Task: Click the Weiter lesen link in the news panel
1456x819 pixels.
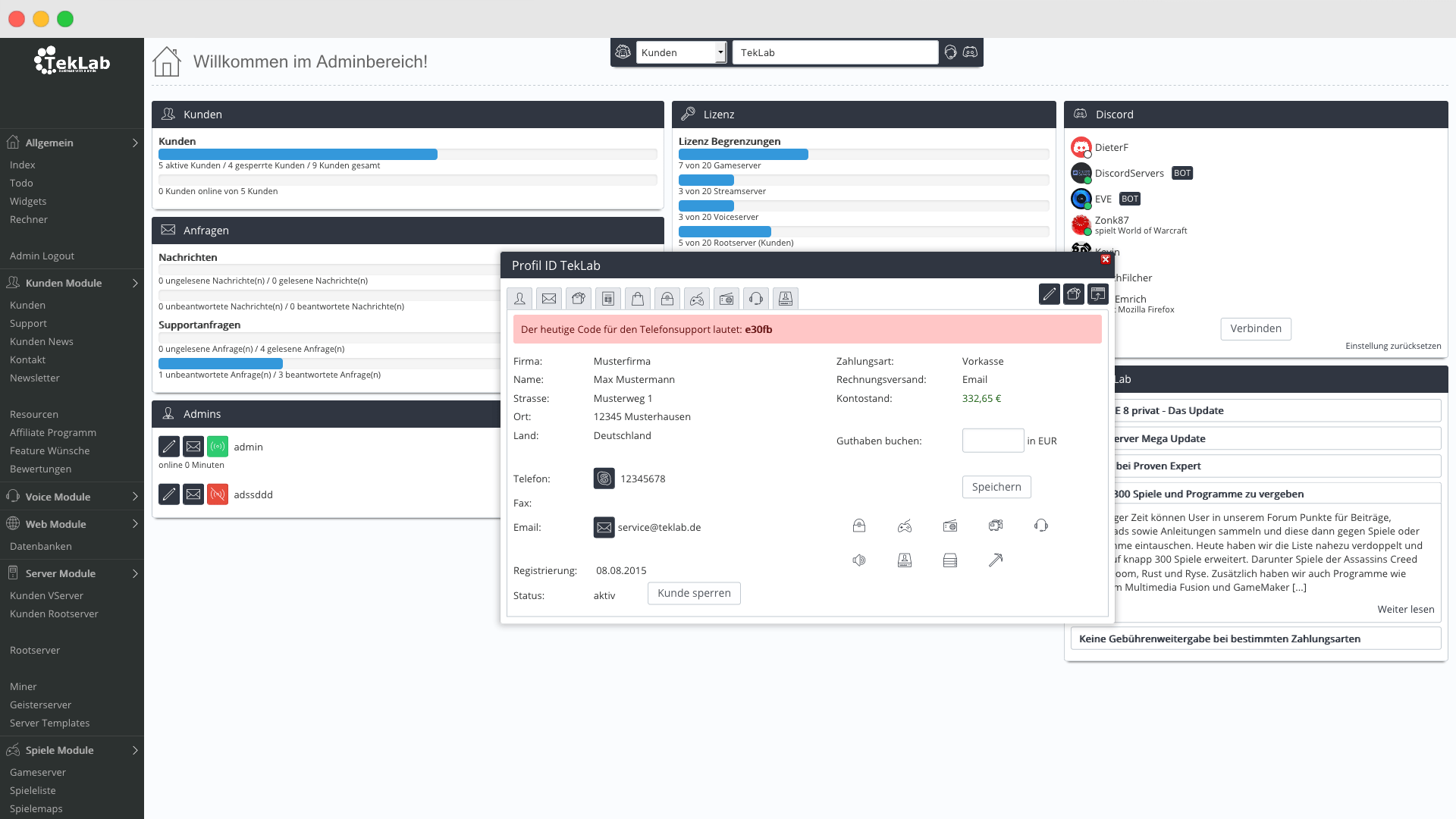Action: [1406, 609]
